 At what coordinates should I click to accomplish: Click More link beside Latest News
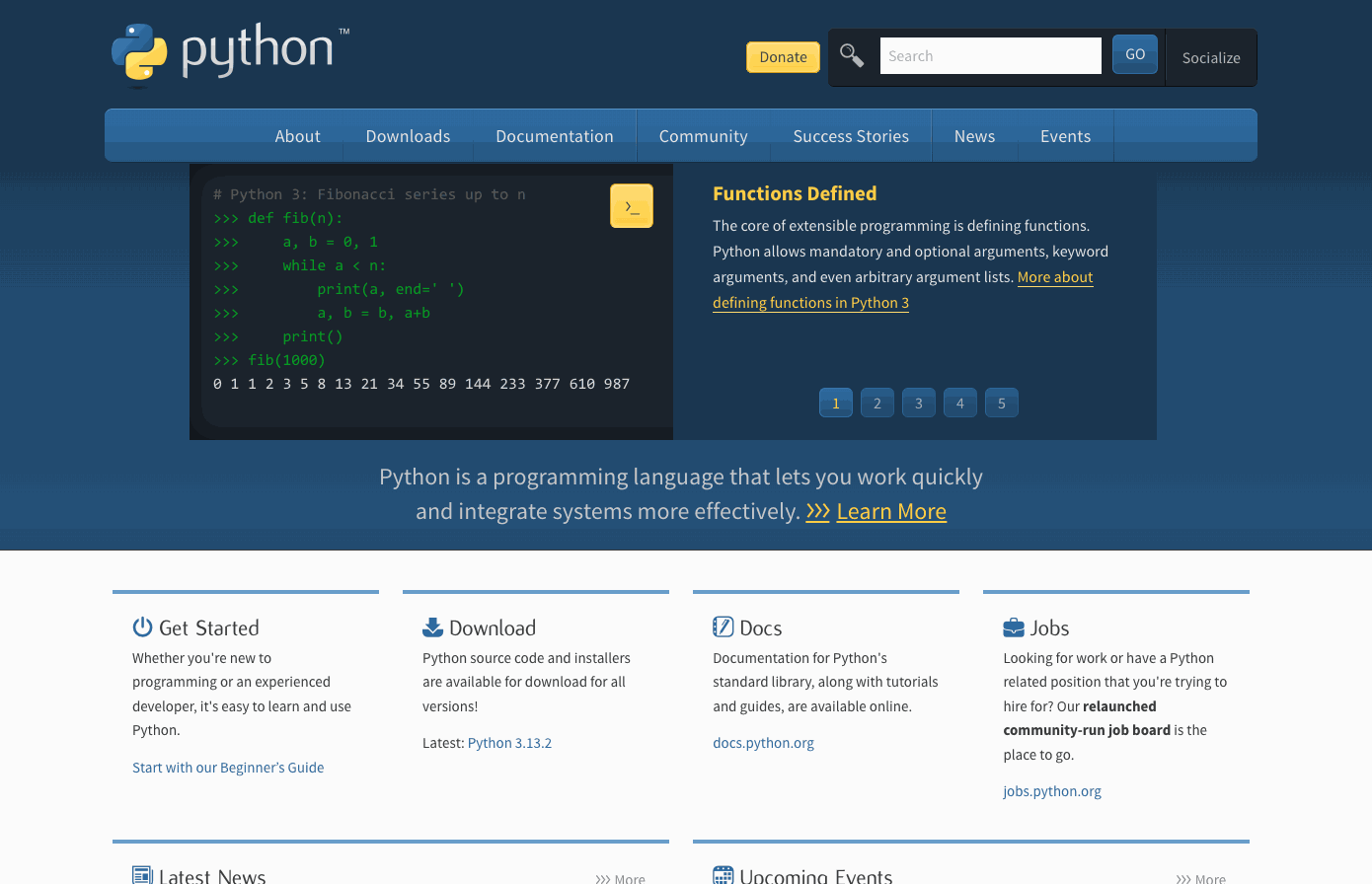(620, 878)
